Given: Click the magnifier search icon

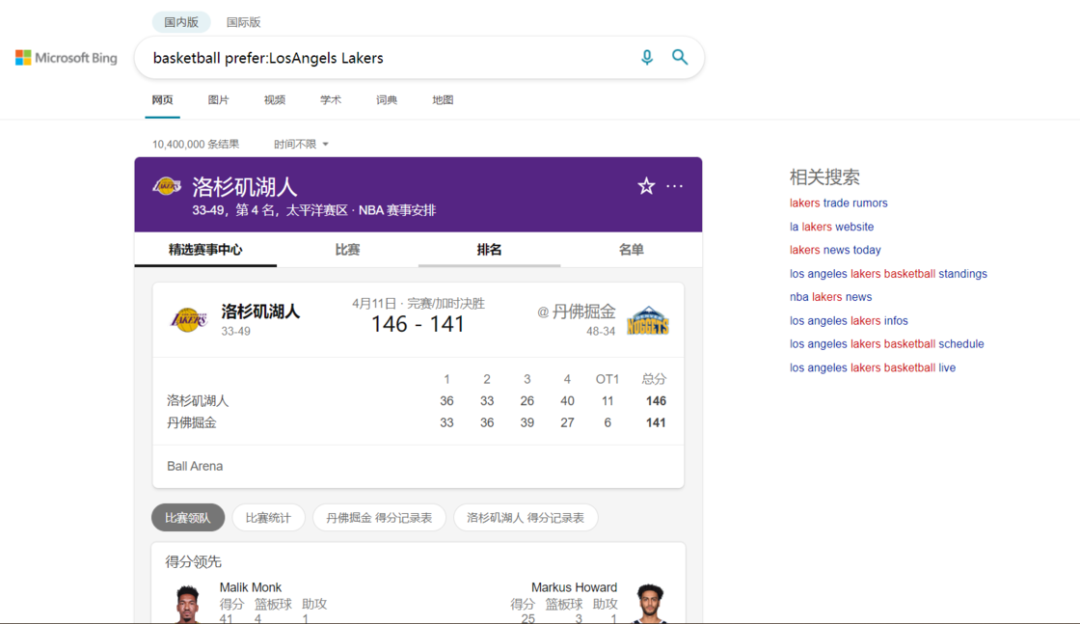Looking at the screenshot, I should 680,58.
